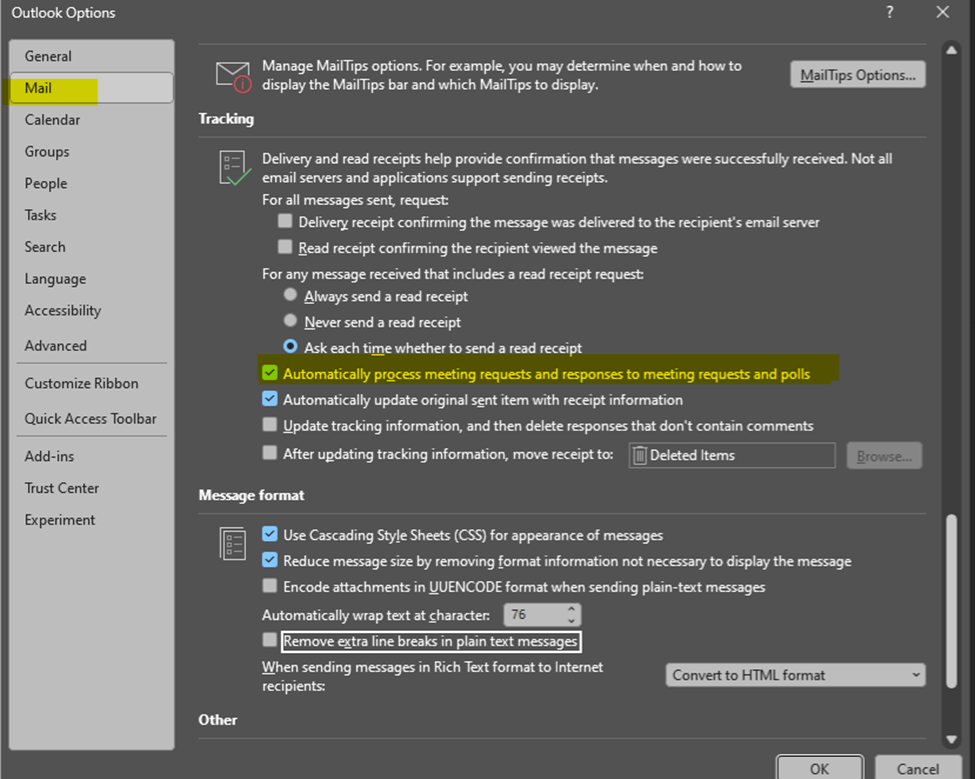Screen dimensions: 975x779
Task: Click the Other section heading
Action: click(218, 720)
